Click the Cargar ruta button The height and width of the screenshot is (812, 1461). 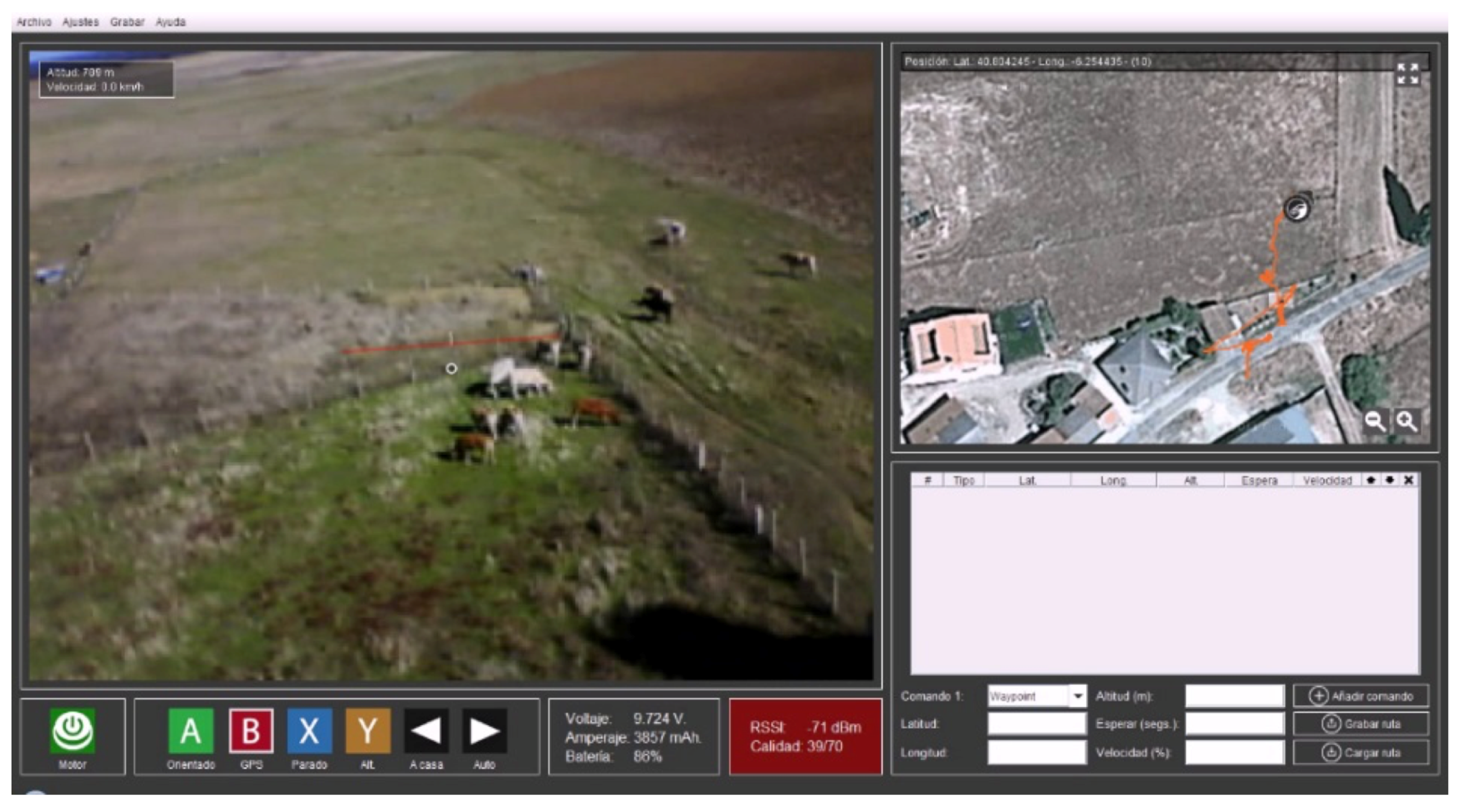(1361, 752)
